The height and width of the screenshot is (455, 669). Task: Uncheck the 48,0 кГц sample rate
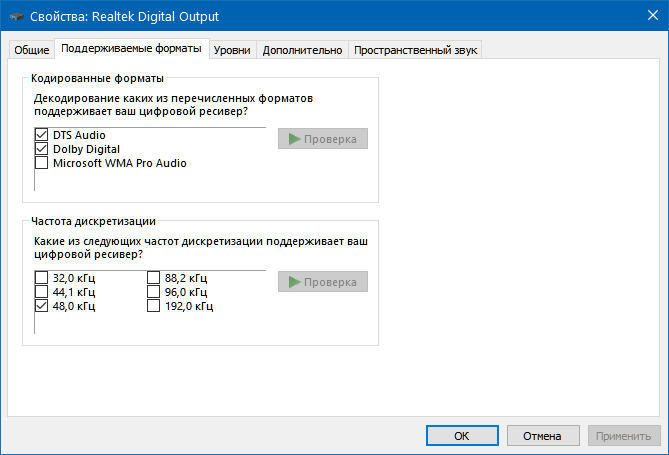[41, 306]
